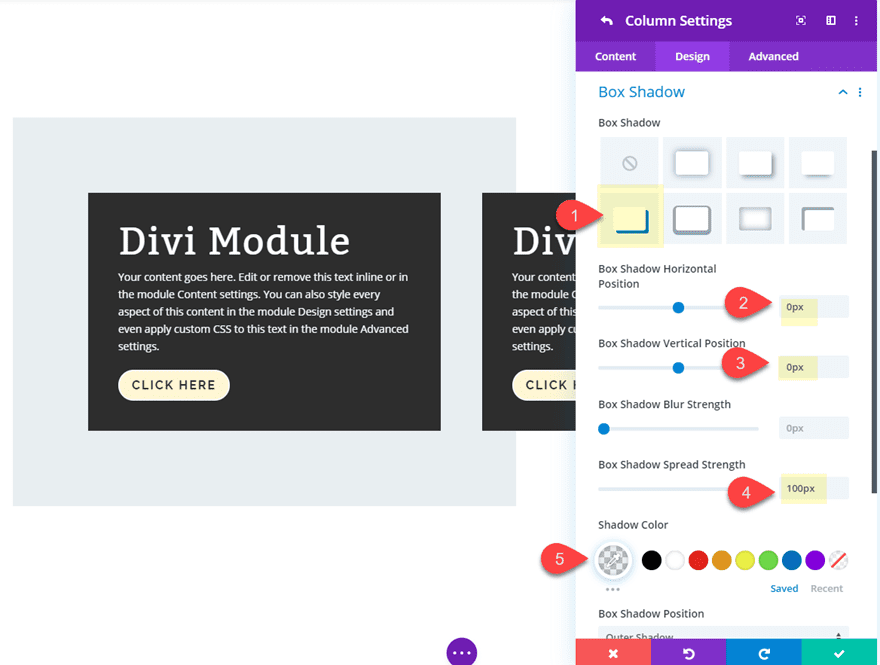Open the Design tab
Viewport: 880px width, 665px height.
click(692, 56)
